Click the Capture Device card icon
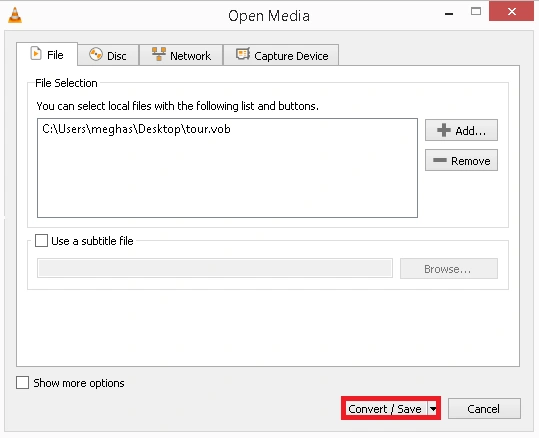 click(243, 54)
